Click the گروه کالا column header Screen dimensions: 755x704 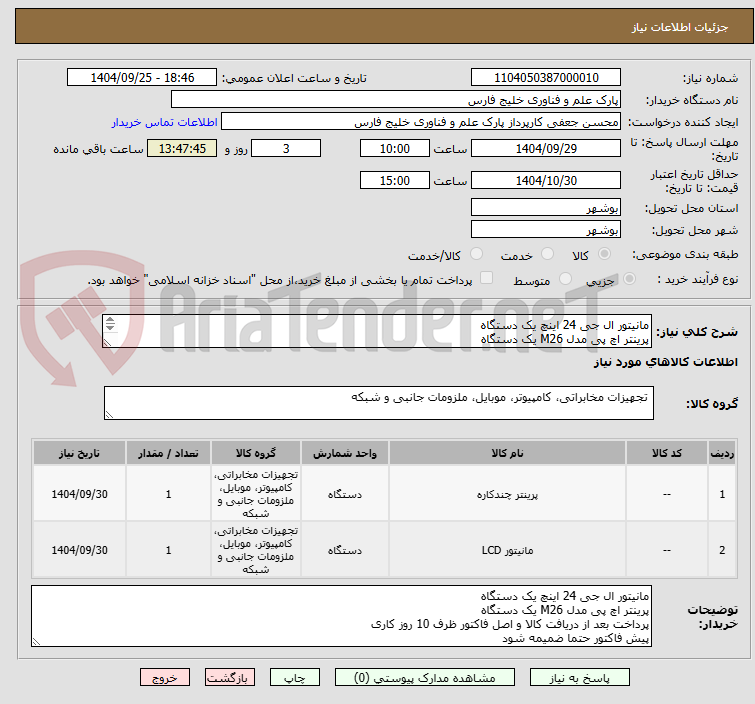point(256,453)
